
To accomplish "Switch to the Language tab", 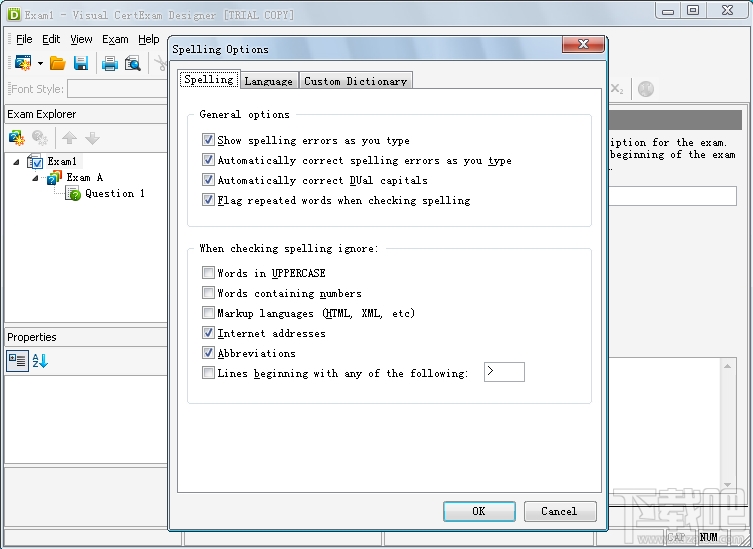I will 268,81.
